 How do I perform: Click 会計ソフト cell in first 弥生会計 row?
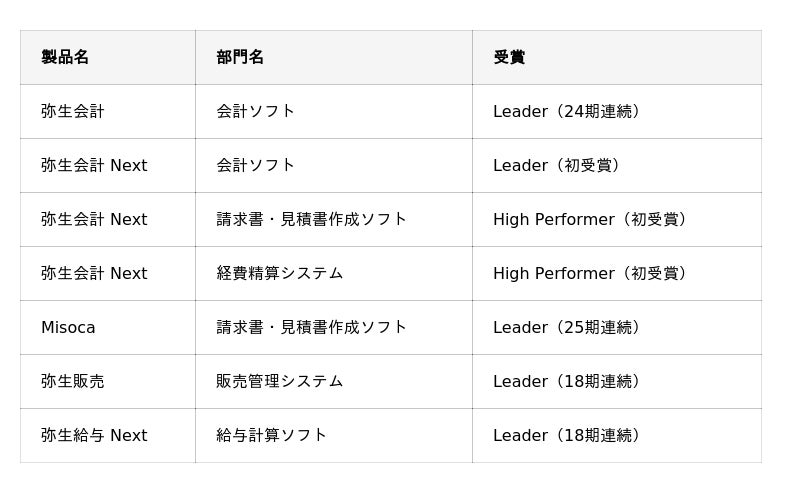[334, 111]
